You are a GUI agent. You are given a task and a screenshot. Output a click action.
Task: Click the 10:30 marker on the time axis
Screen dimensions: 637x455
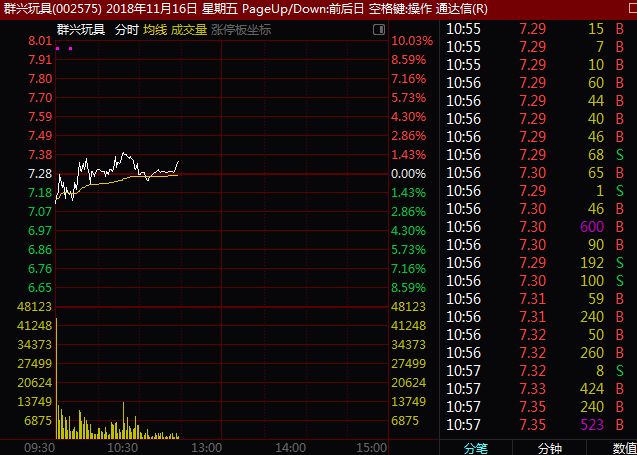123,447
